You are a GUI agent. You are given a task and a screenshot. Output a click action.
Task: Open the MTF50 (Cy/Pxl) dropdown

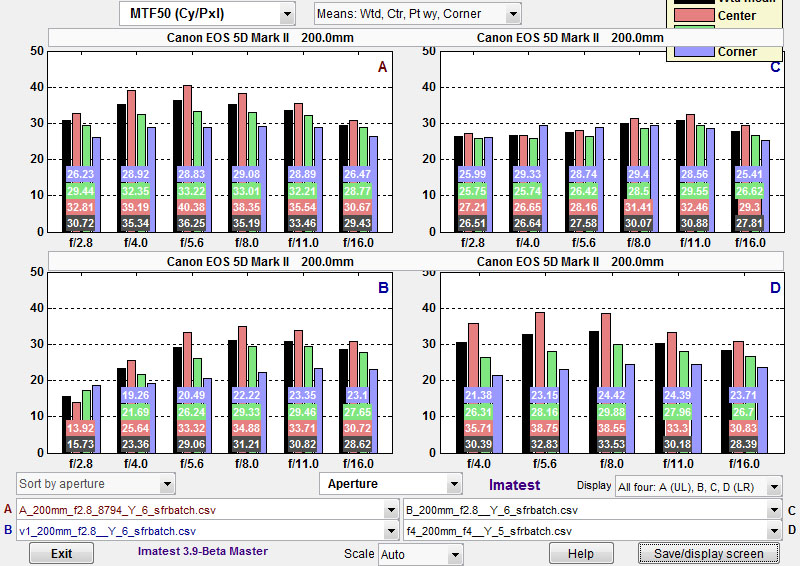(x=207, y=14)
